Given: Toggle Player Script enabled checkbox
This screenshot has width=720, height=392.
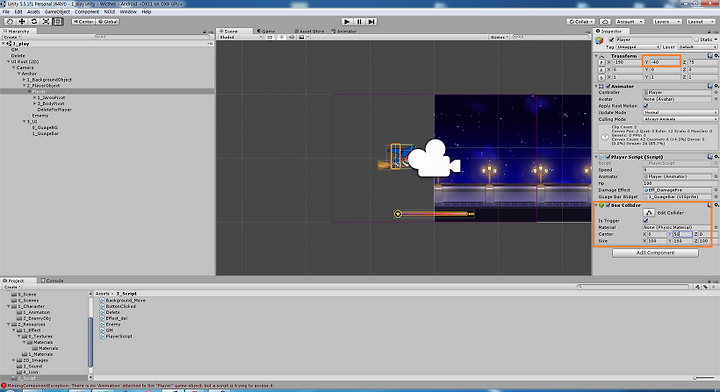Looking at the screenshot, I should coord(608,157).
